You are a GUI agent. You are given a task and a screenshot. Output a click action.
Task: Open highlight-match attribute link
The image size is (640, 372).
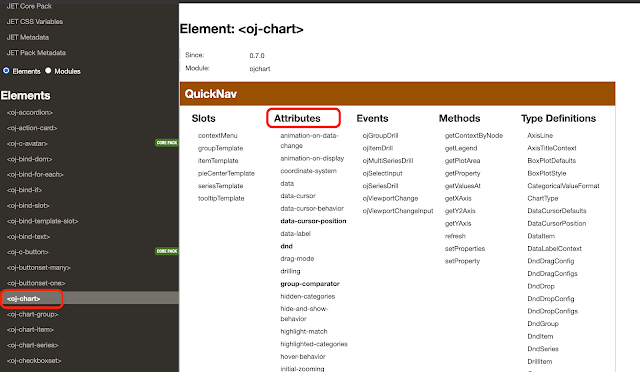pyautogui.click(x=304, y=332)
